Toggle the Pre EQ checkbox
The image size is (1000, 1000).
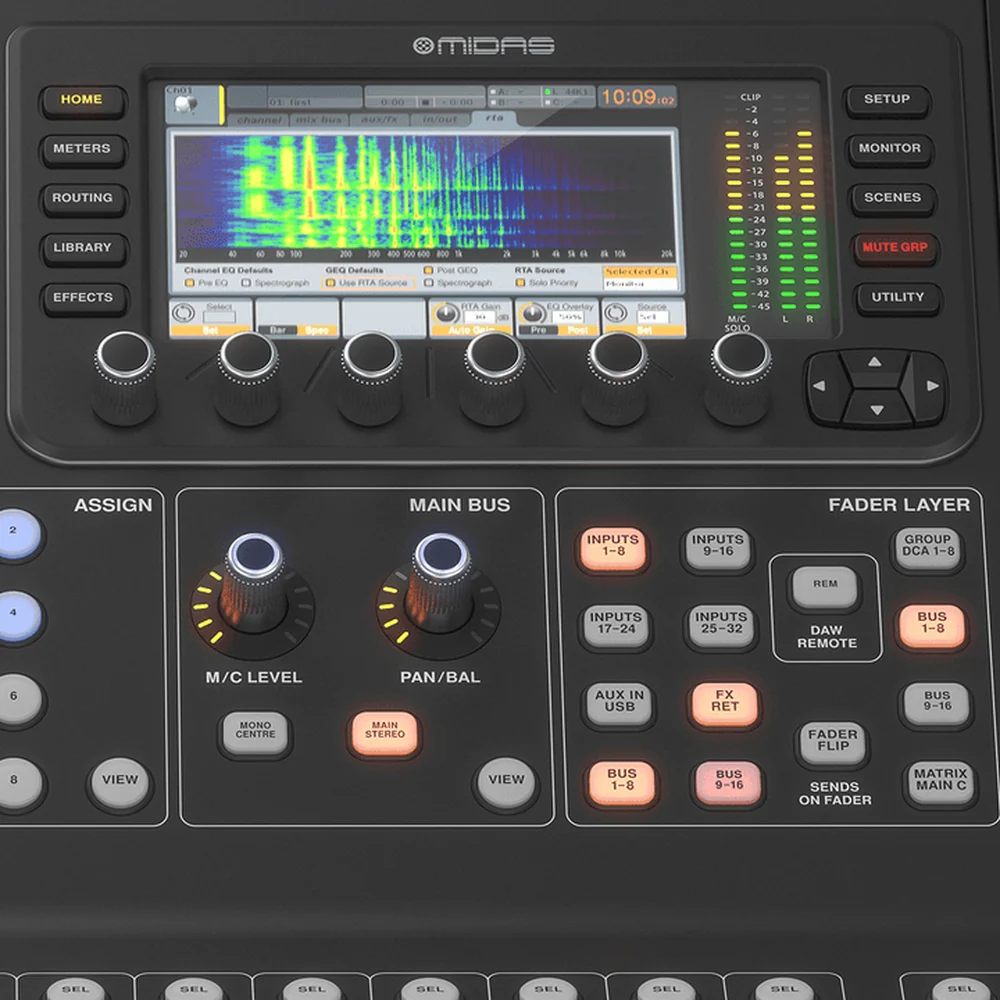[x=189, y=283]
